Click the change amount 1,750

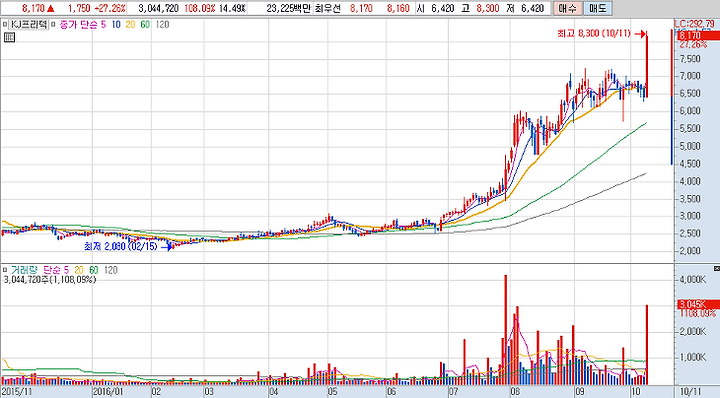click(x=79, y=8)
